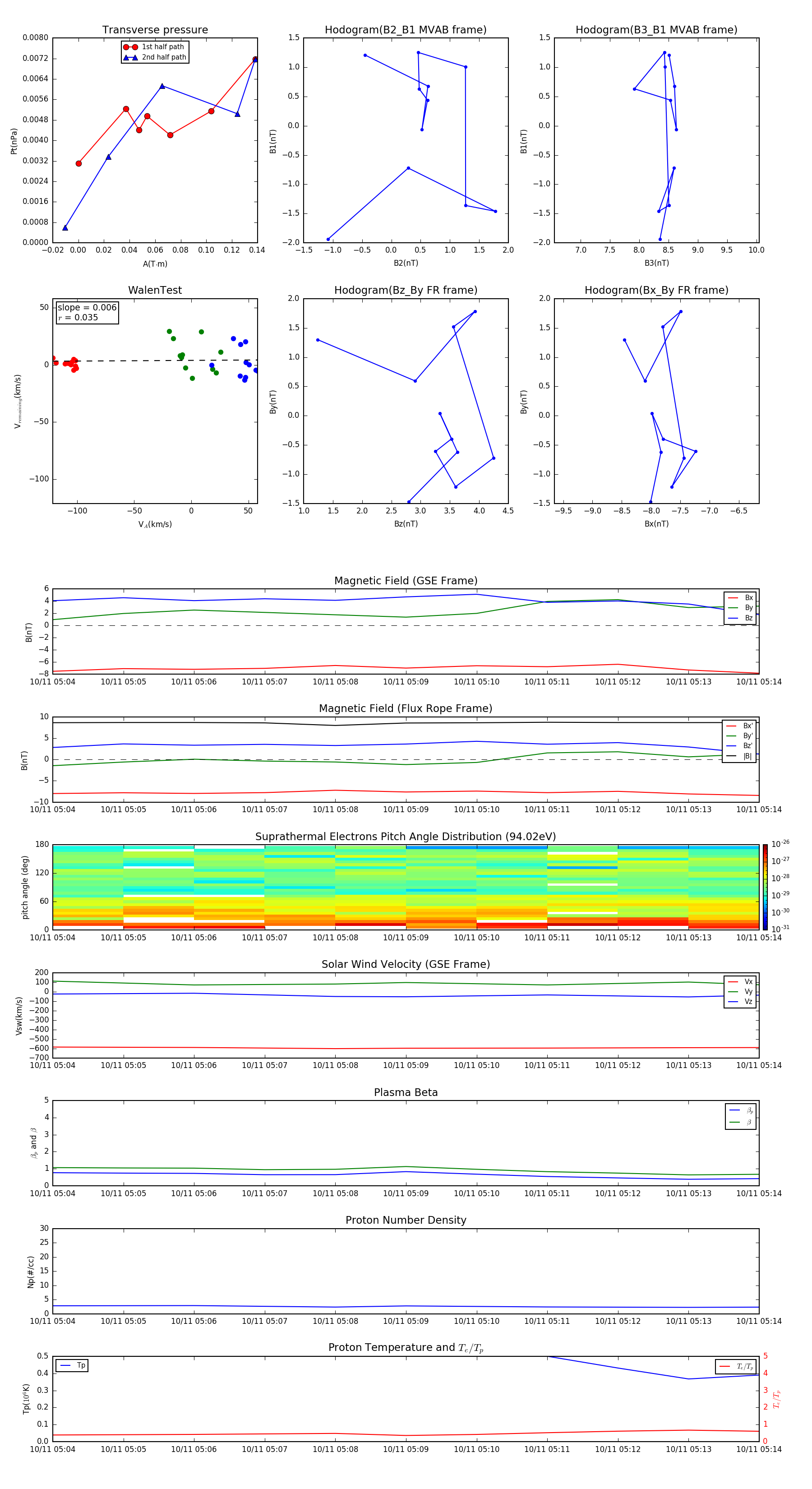This screenshot has height=1489, width=812.
Task: Click the "10/11 05:09" tick under Proton Number Density
Action: [406, 1321]
